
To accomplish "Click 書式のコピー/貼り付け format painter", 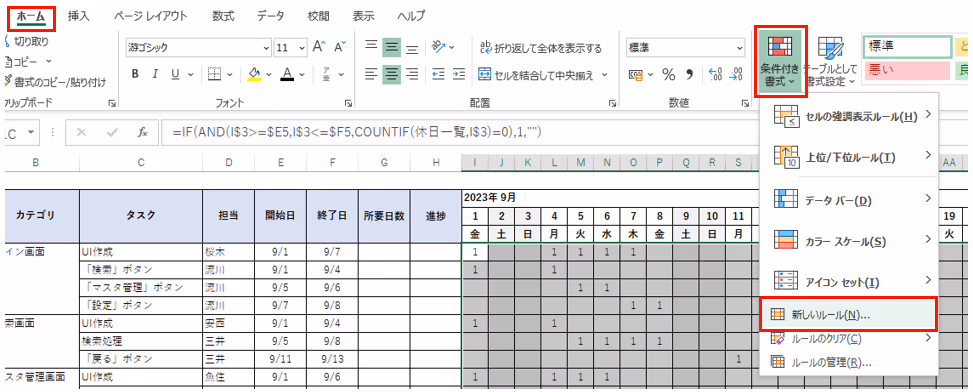I will pyautogui.click(x=55, y=82).
